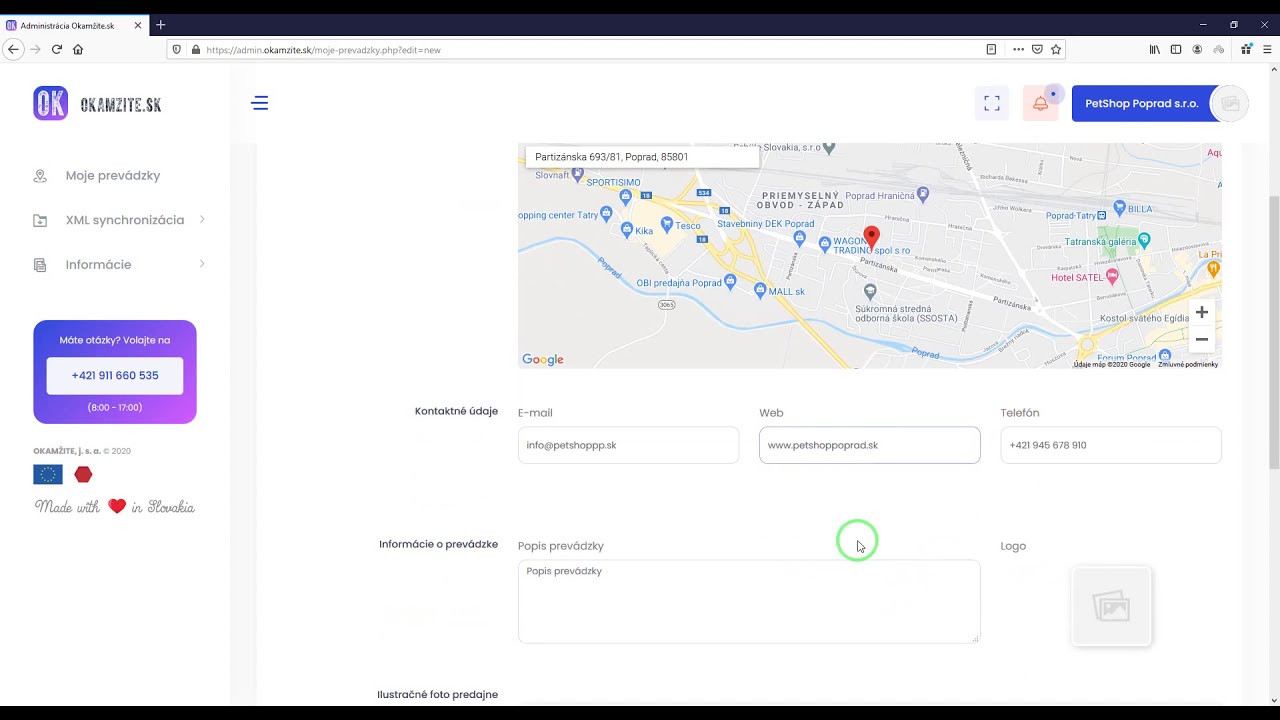Toggle fullscreen mode icon
Image resolution: width=1280 pixels, height=720 pixels.
point(992,103)
